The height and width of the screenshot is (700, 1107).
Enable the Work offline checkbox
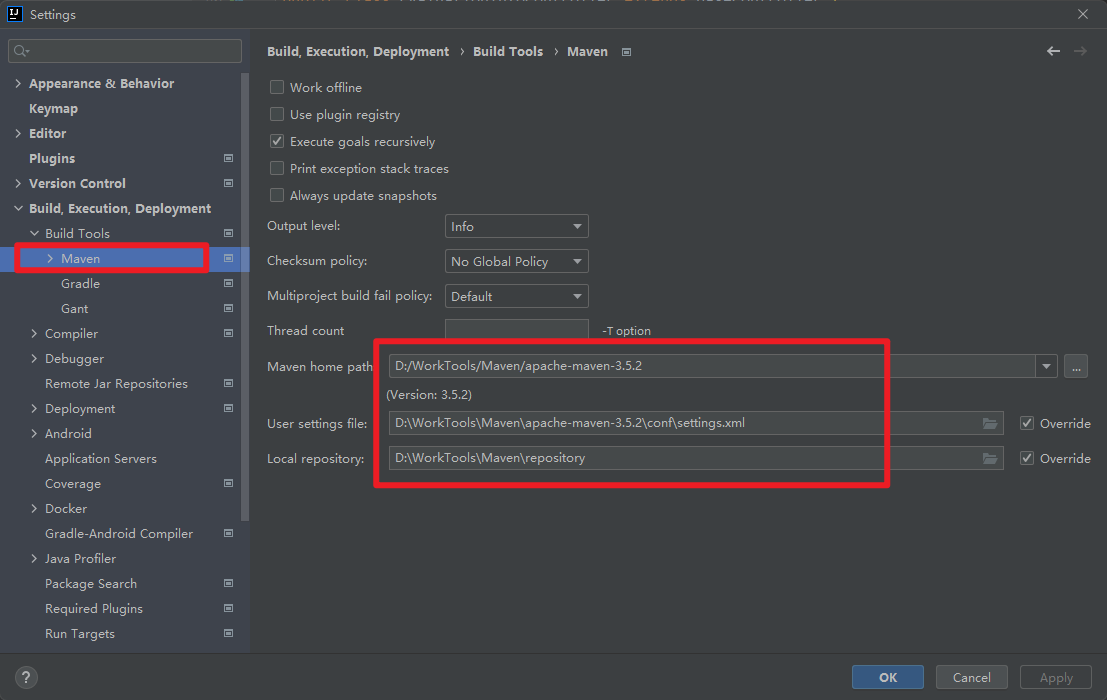(x=277, y=87)
